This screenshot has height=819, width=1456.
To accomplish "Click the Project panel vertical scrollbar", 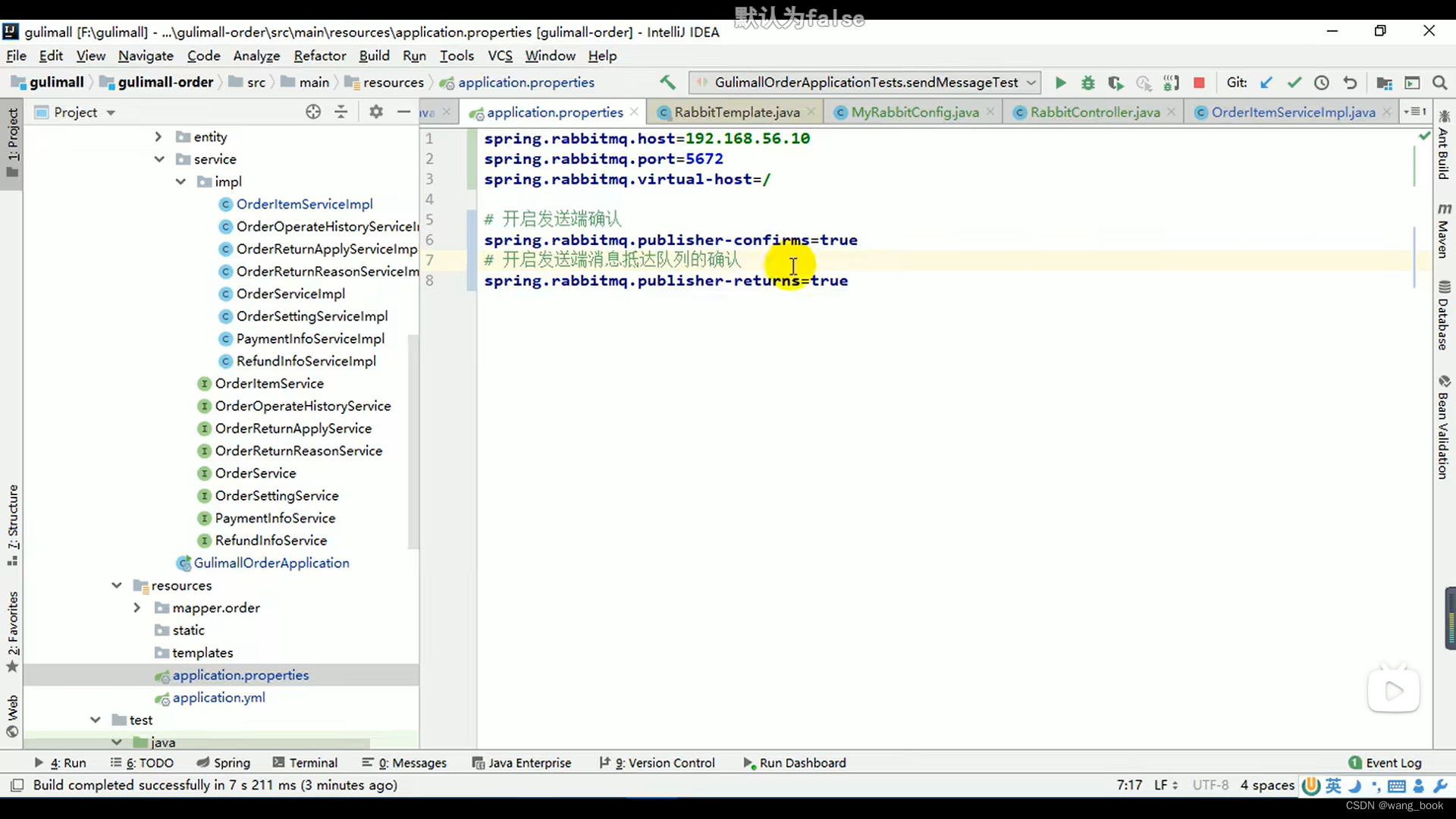I will [x=413, y=441].
